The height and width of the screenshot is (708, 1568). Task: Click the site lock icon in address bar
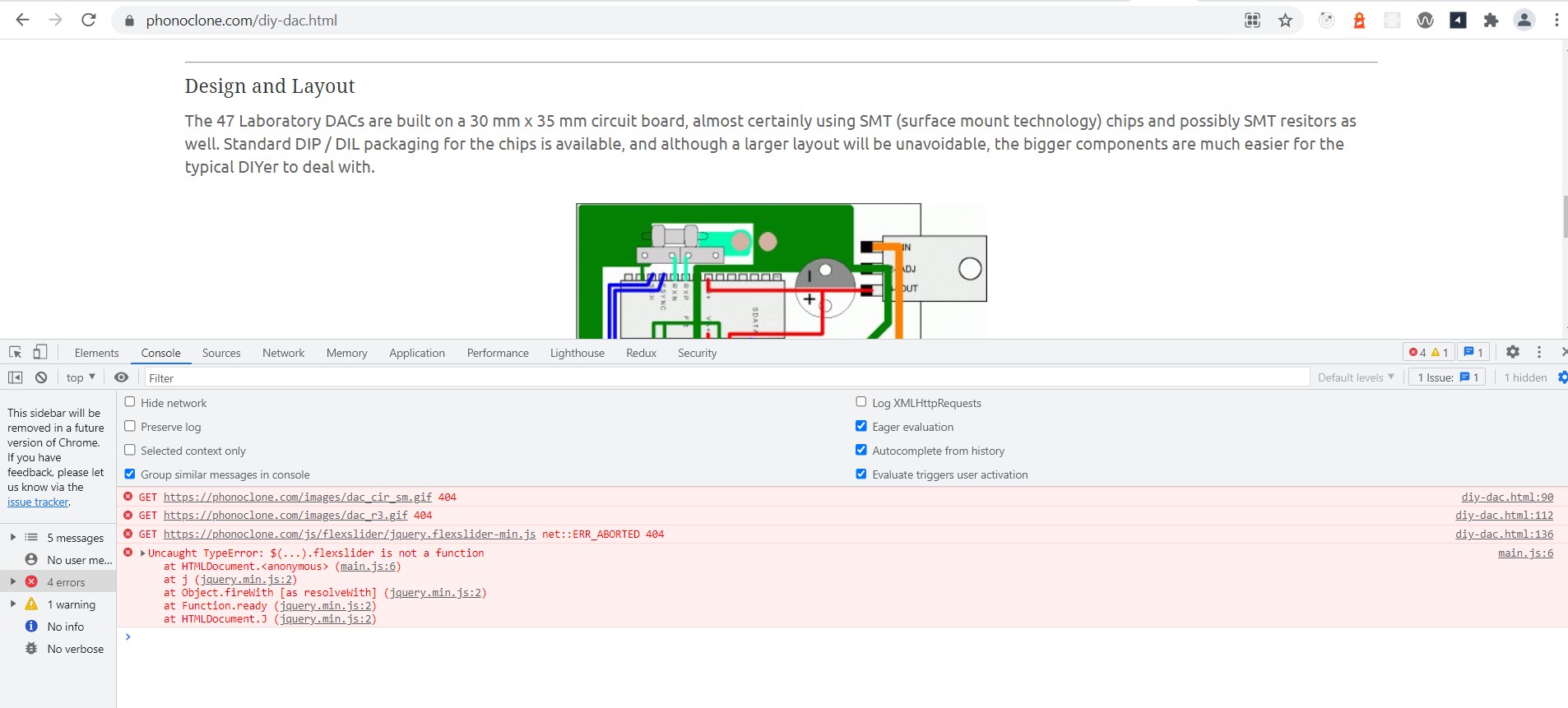129,21
